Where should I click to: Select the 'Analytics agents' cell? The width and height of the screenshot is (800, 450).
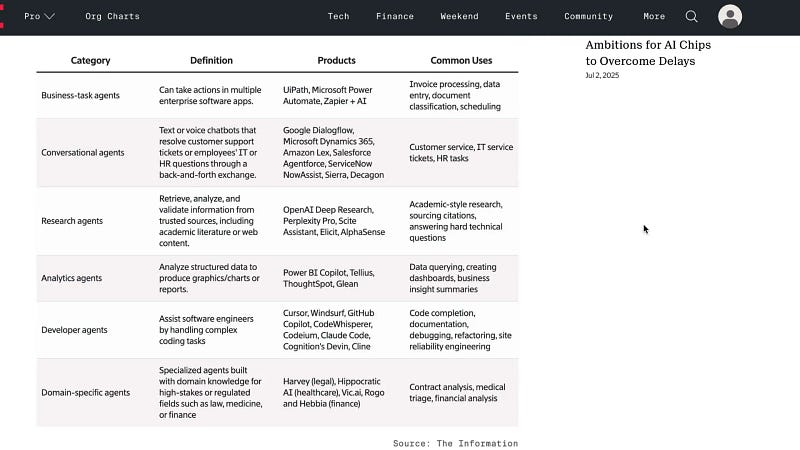[71, 278]
